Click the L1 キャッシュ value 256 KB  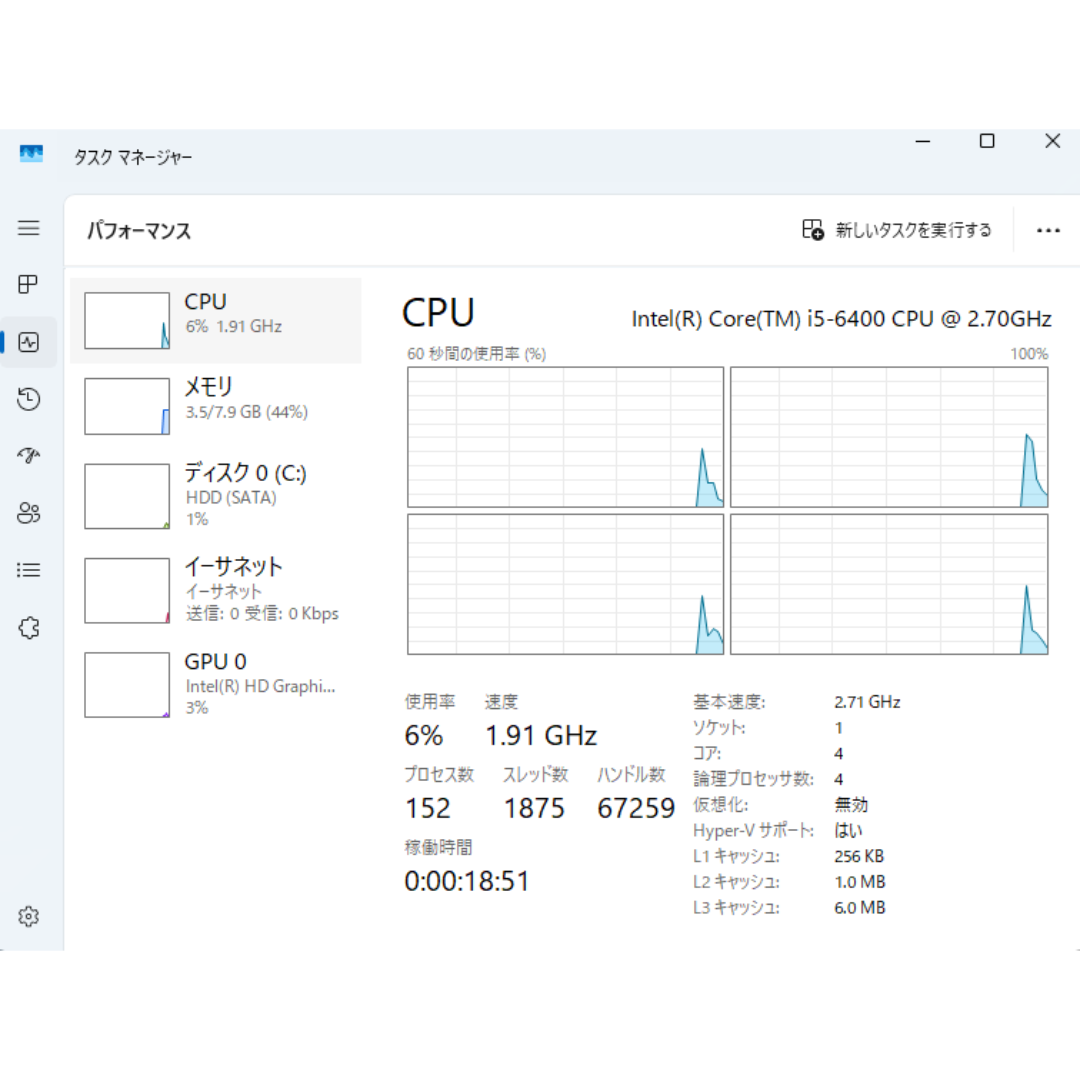pos(859,856)
